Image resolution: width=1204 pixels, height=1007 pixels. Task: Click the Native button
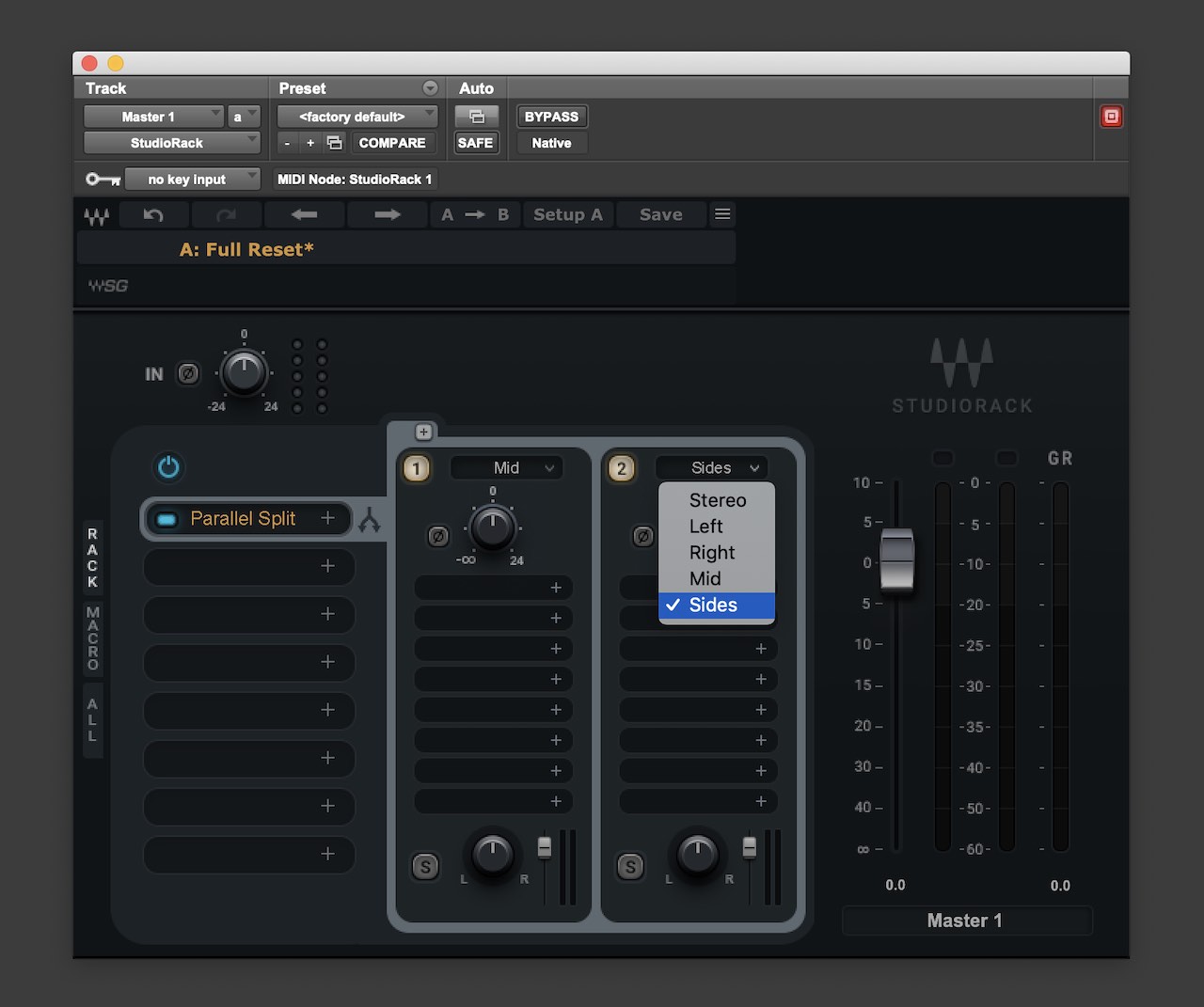(x=551, y=143)
